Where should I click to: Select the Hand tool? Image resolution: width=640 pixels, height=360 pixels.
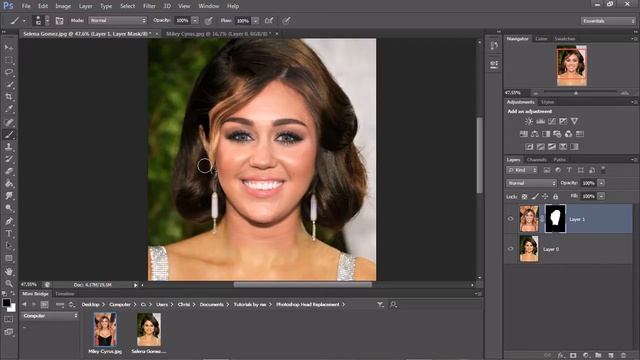(x=9, y=271)
